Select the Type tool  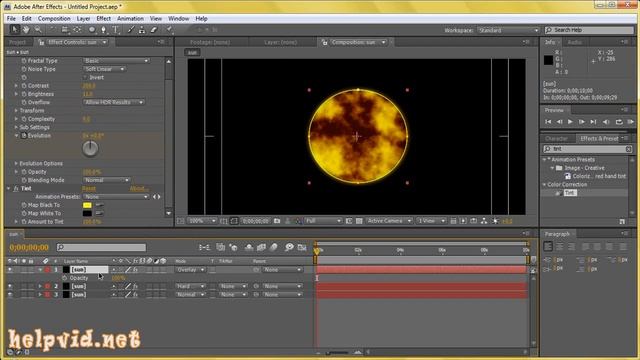coord(116,29)
